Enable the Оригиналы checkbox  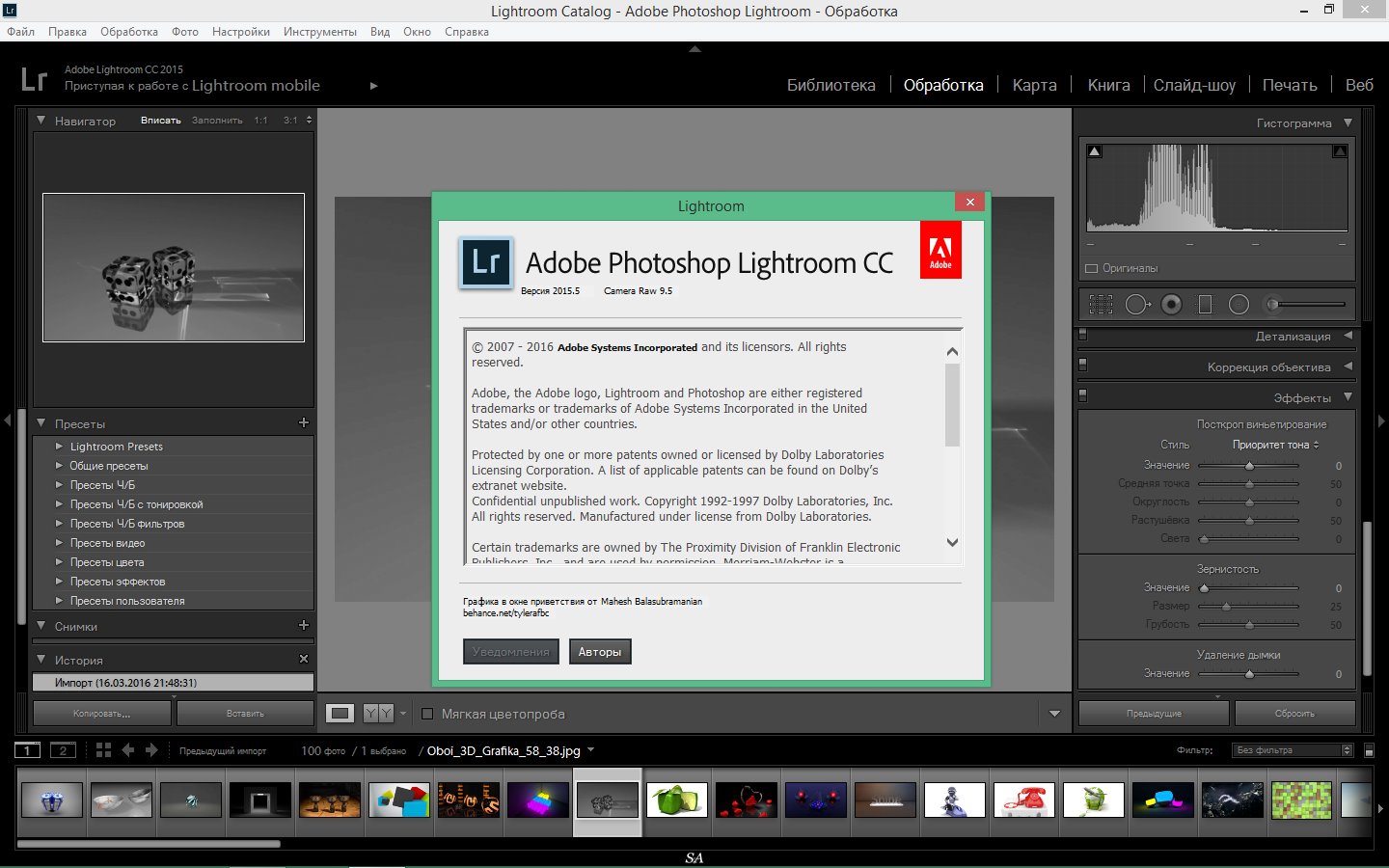click(1092, 268)
